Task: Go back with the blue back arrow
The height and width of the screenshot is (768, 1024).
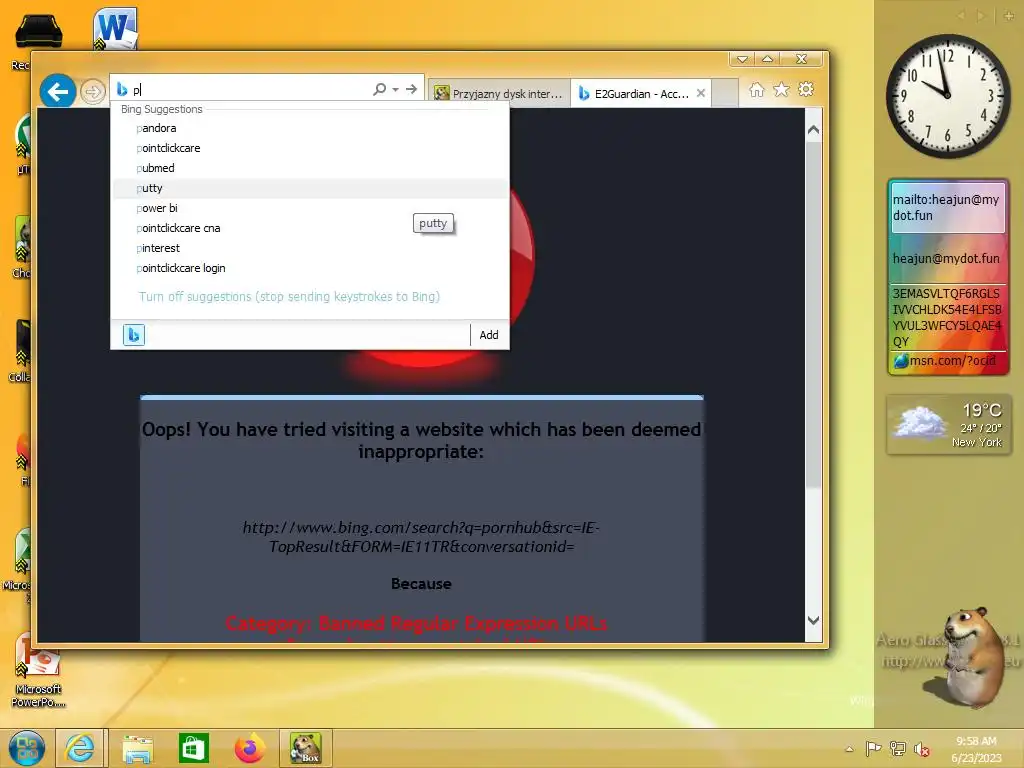Action: pos(57,91)
